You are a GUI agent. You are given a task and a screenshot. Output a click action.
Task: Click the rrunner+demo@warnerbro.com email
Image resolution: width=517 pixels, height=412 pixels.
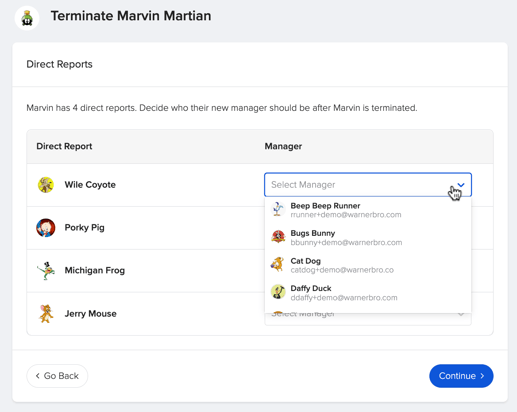(346, 215)
